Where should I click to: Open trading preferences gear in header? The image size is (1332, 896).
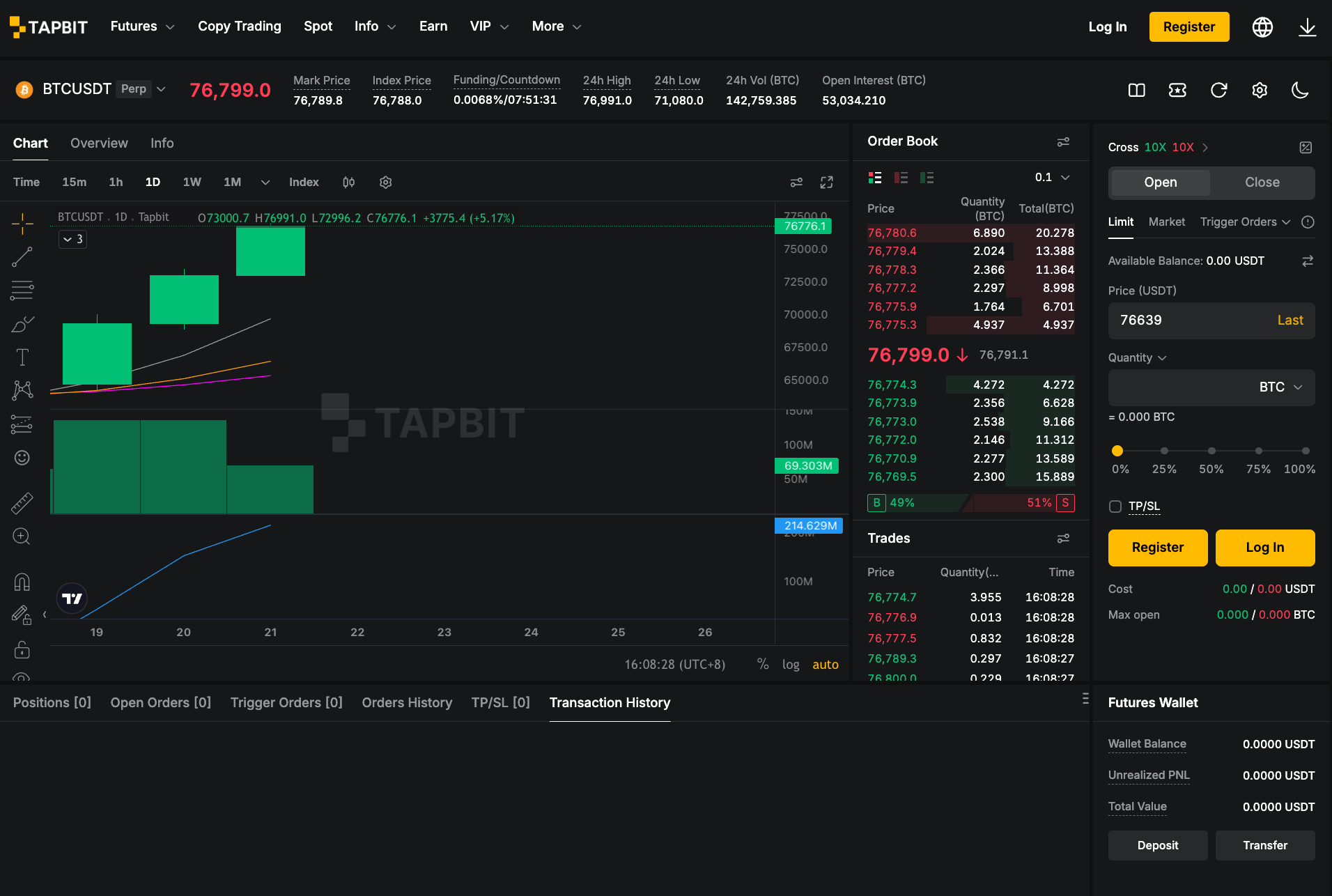pos(1260,90)
